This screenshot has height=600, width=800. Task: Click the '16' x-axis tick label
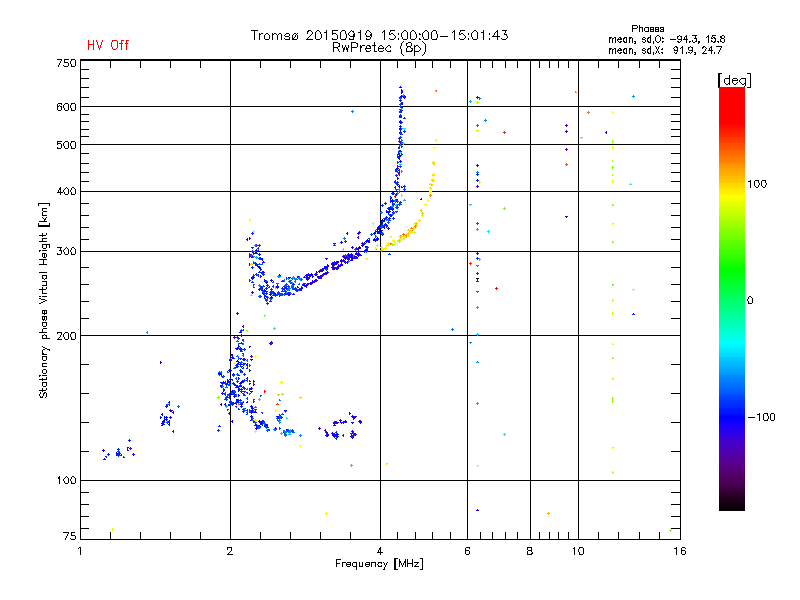click(680, 551)
